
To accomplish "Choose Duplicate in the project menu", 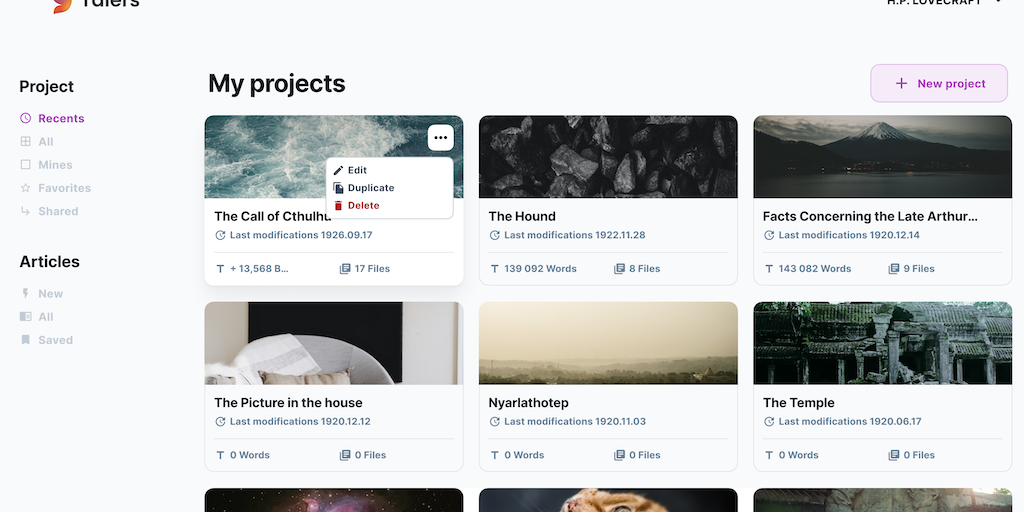I will pyautogui.click(x=370, y=188).
